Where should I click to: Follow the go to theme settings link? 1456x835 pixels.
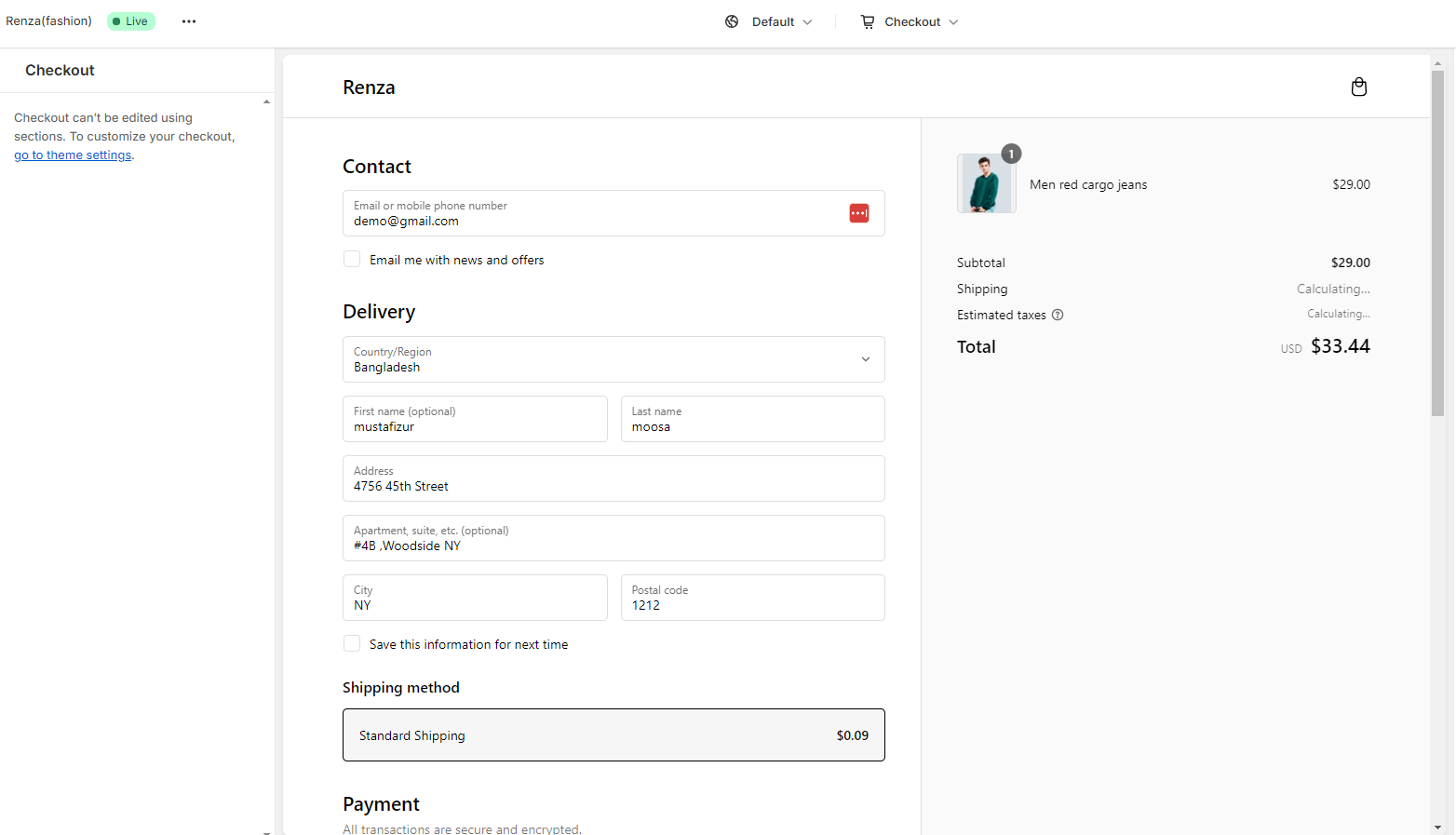click(73, 155)
